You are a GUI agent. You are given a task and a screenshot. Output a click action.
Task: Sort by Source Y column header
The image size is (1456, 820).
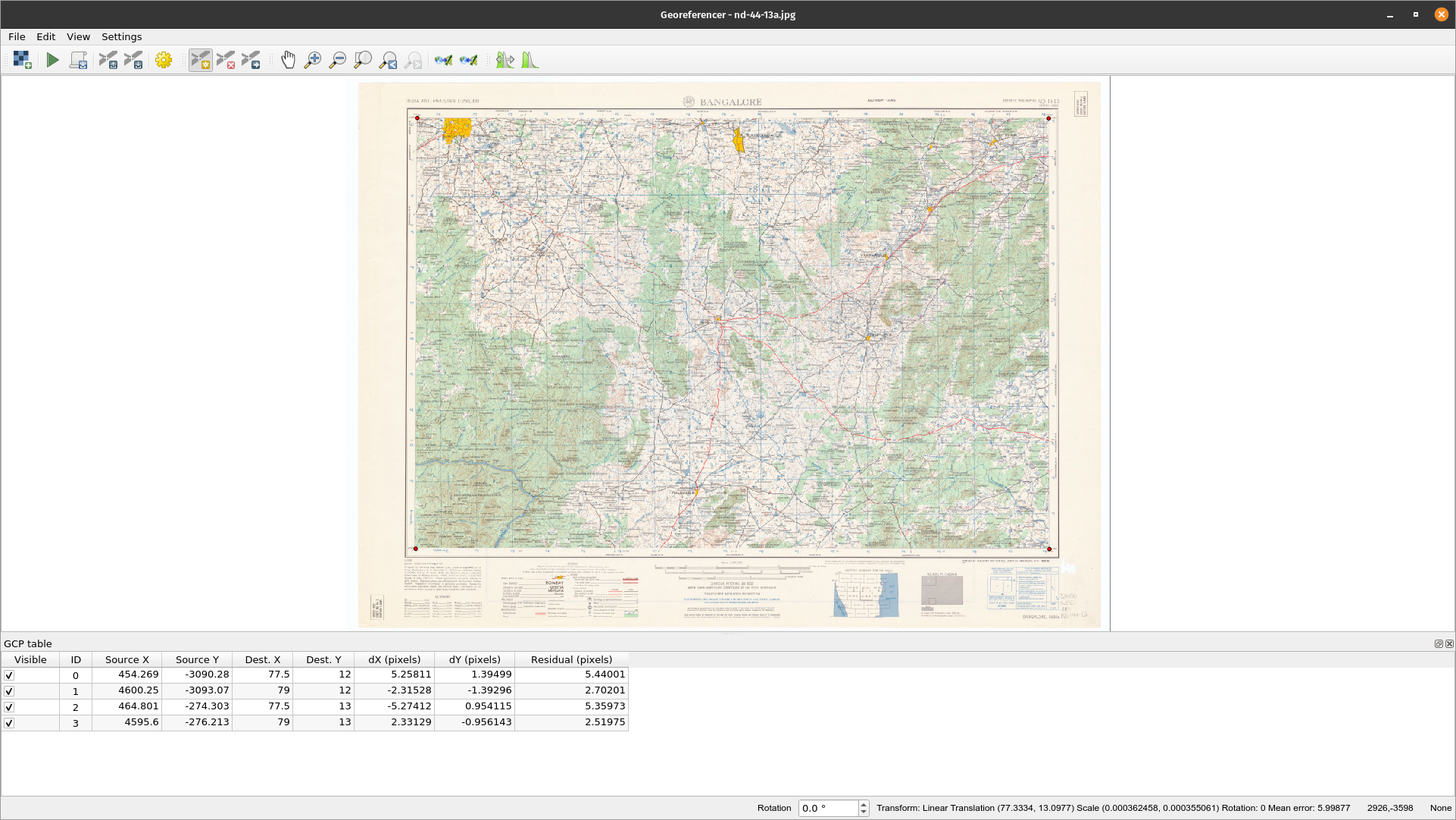click(197, 659)
